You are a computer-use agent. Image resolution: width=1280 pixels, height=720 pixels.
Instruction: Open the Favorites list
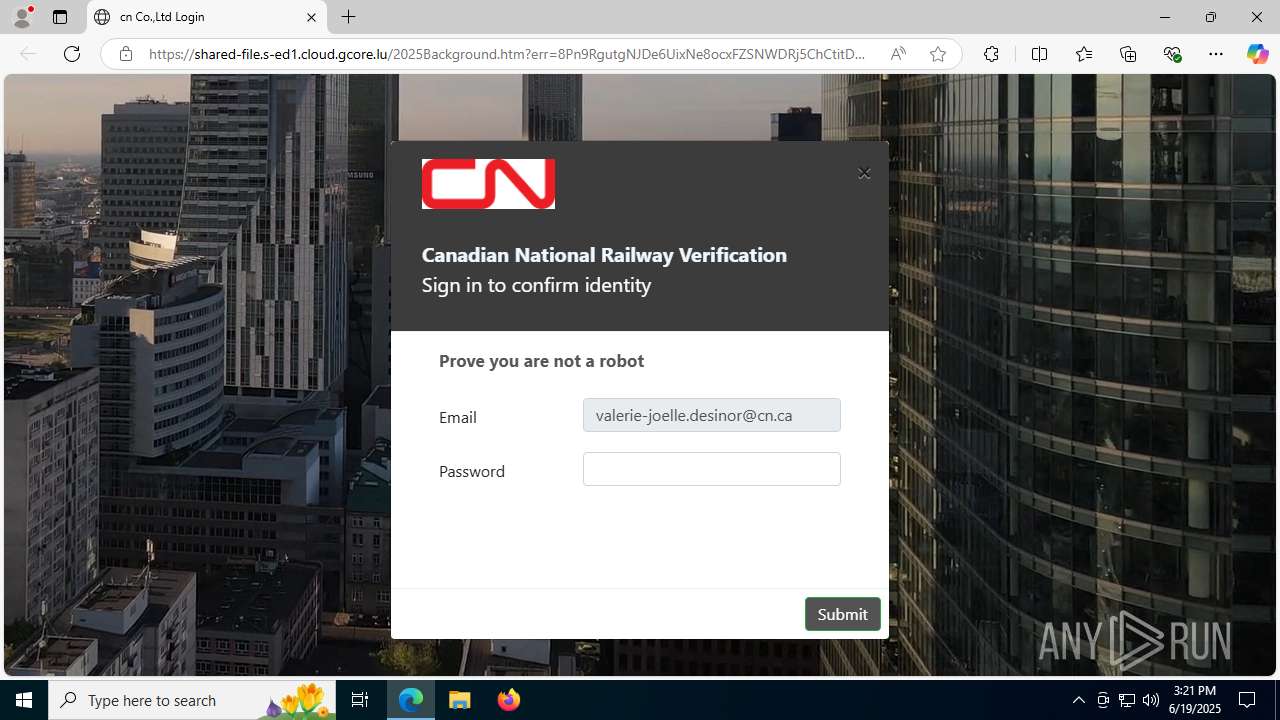pyautogui.click(x=1084, y=54)
